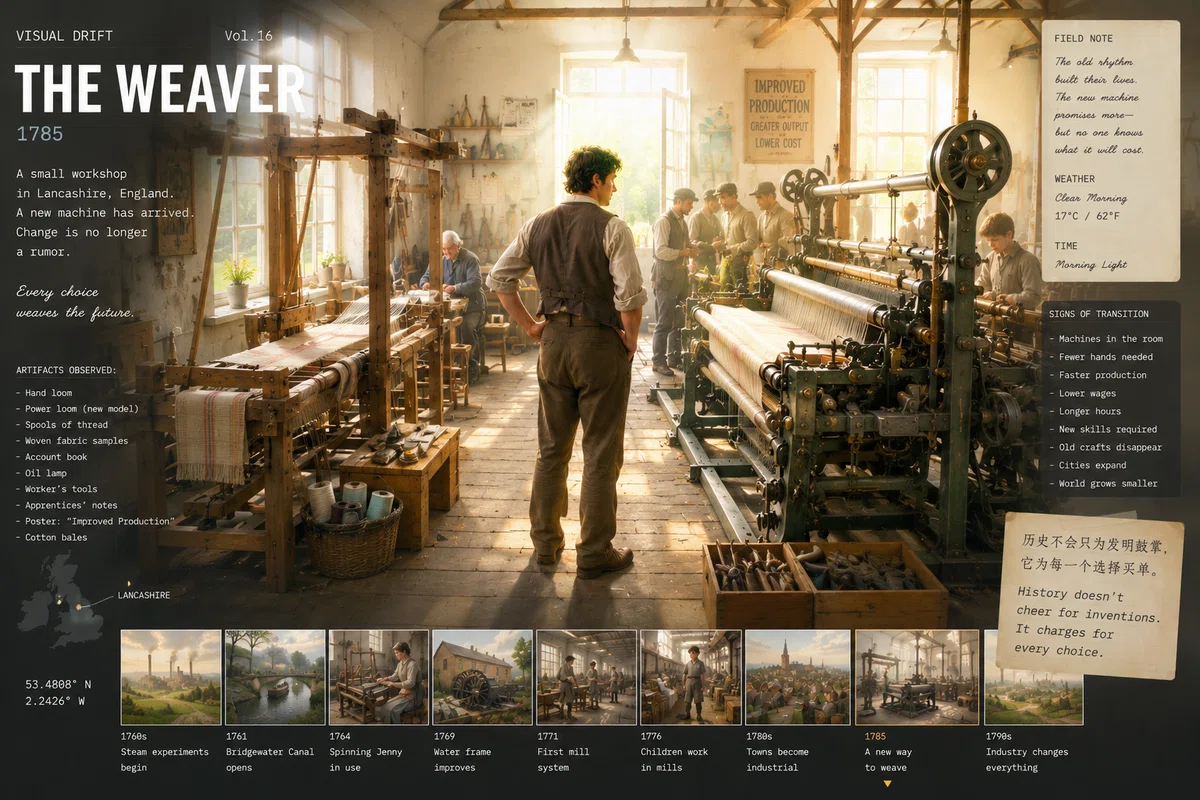Open the 1776 children in mills thumbnail
This screenshot has height=800, width=1200.
click(691, 677)
